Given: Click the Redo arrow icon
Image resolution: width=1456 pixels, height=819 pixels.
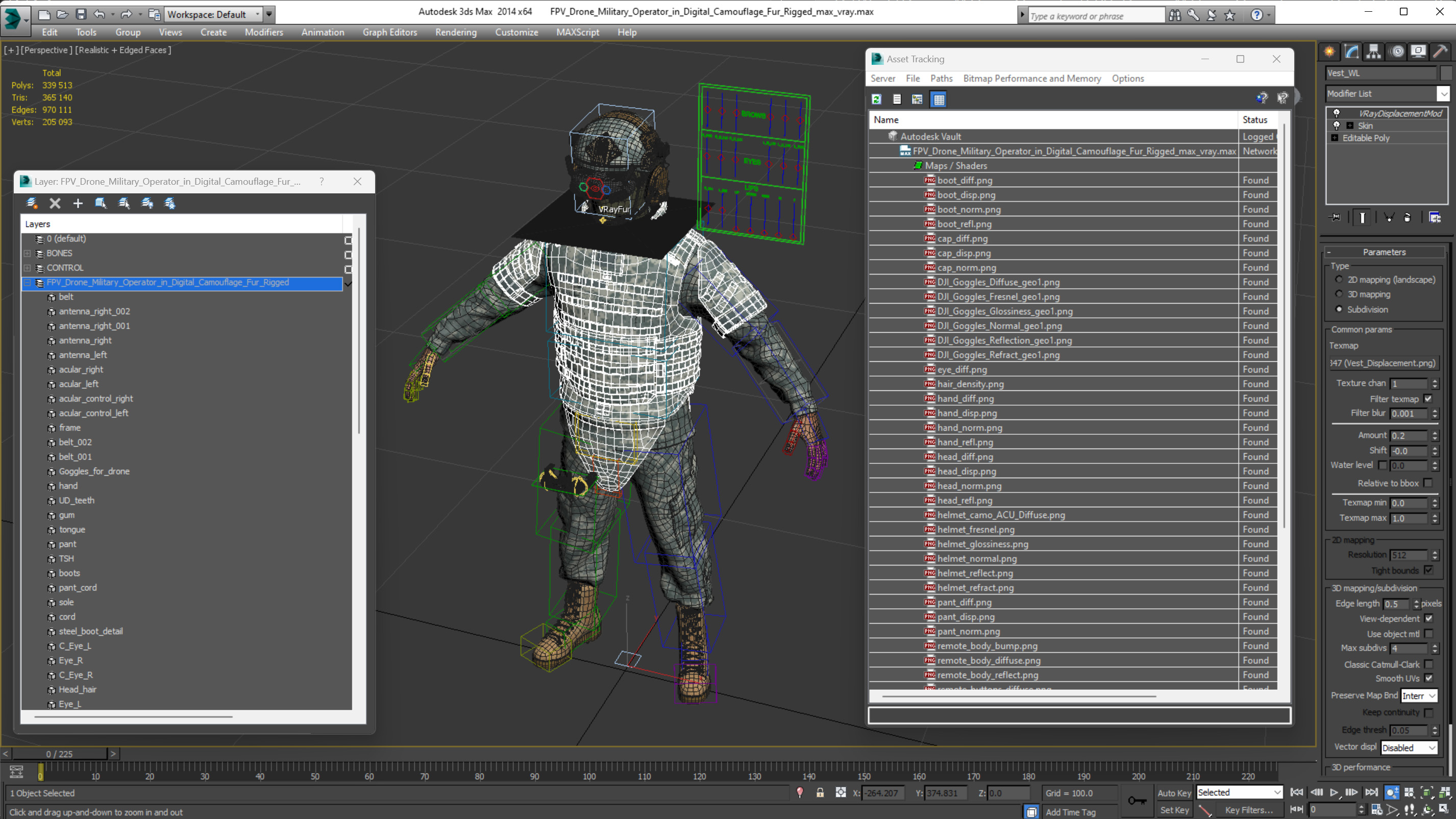Looking at the screenshot, I should [126, 14].
